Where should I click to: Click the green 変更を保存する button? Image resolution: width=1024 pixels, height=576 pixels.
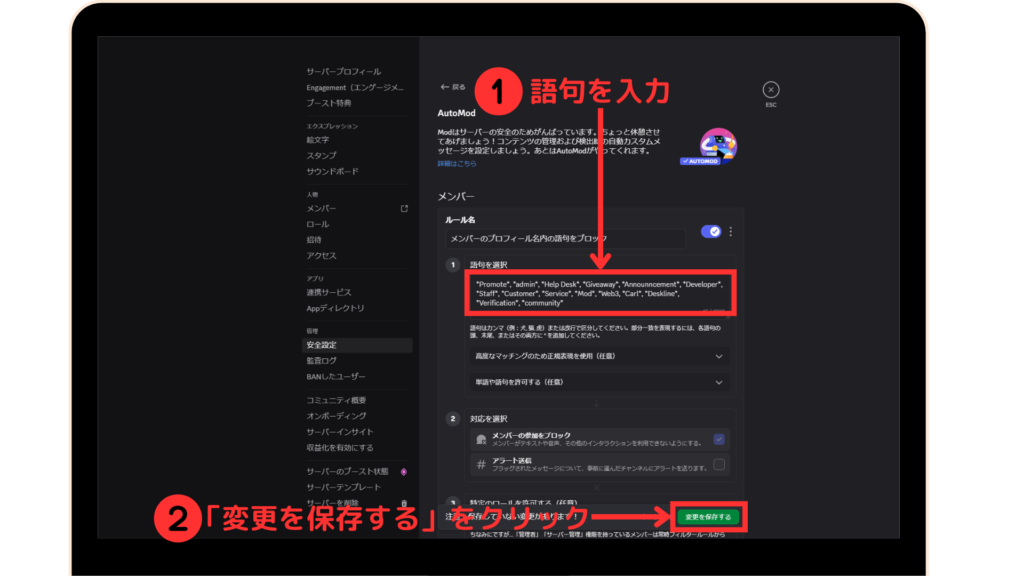tap(708, 517)
